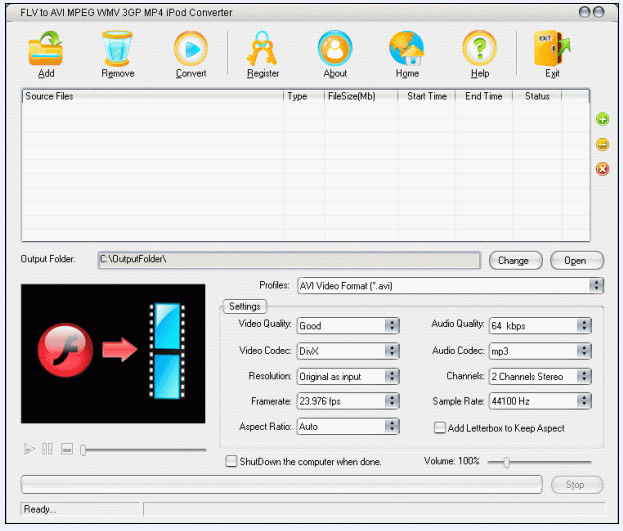The height and width of the screenshot is (531, 623).
Task: Enable Add Letterbox to Keep Aspect
Action: (x=439, y=428)
